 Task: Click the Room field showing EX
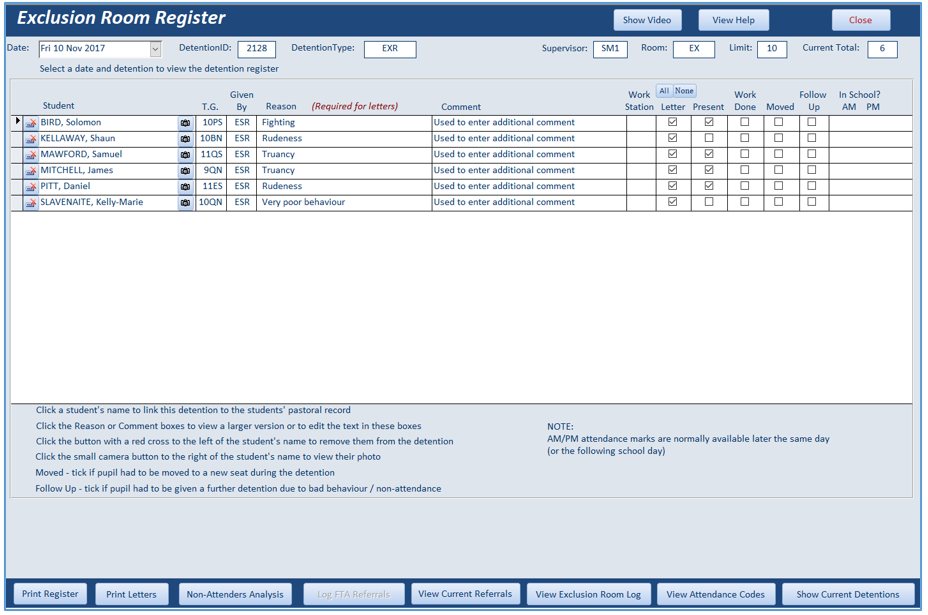pos(694,49)
